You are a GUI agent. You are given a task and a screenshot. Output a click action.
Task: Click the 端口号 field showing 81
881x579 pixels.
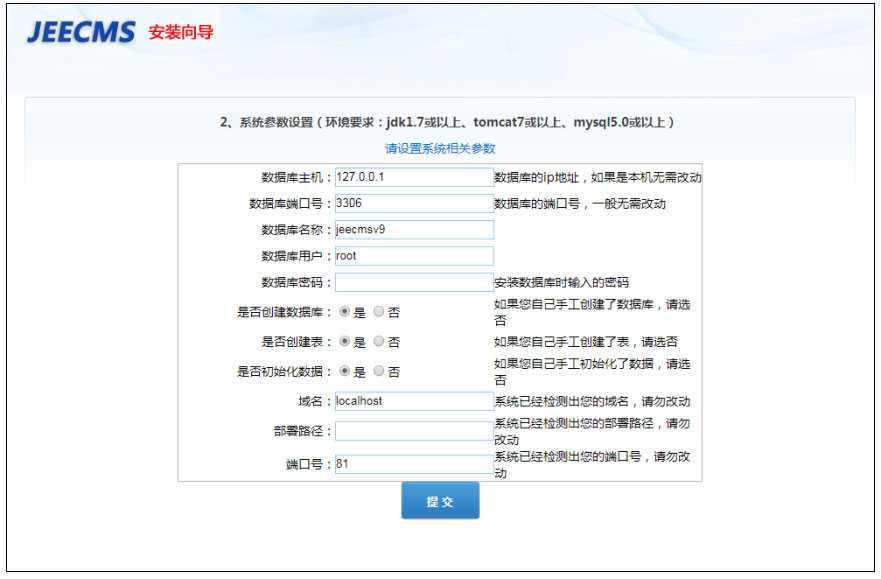414,465
